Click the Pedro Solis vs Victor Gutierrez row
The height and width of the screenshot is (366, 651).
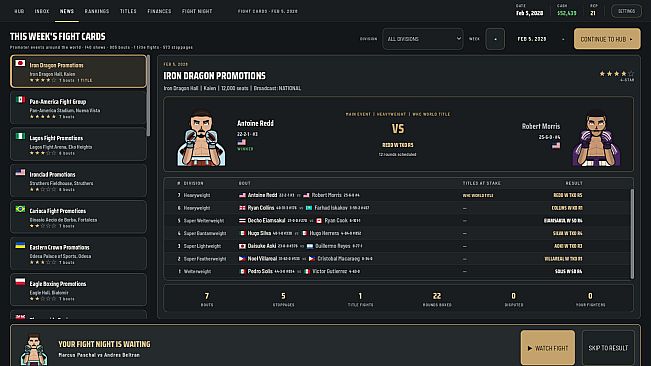[x=397, y=271]
